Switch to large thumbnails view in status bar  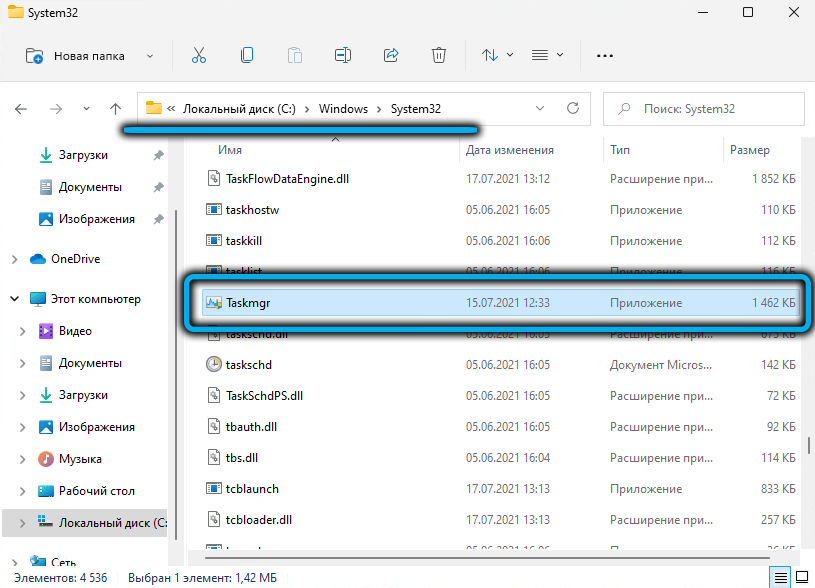point(800,577)
